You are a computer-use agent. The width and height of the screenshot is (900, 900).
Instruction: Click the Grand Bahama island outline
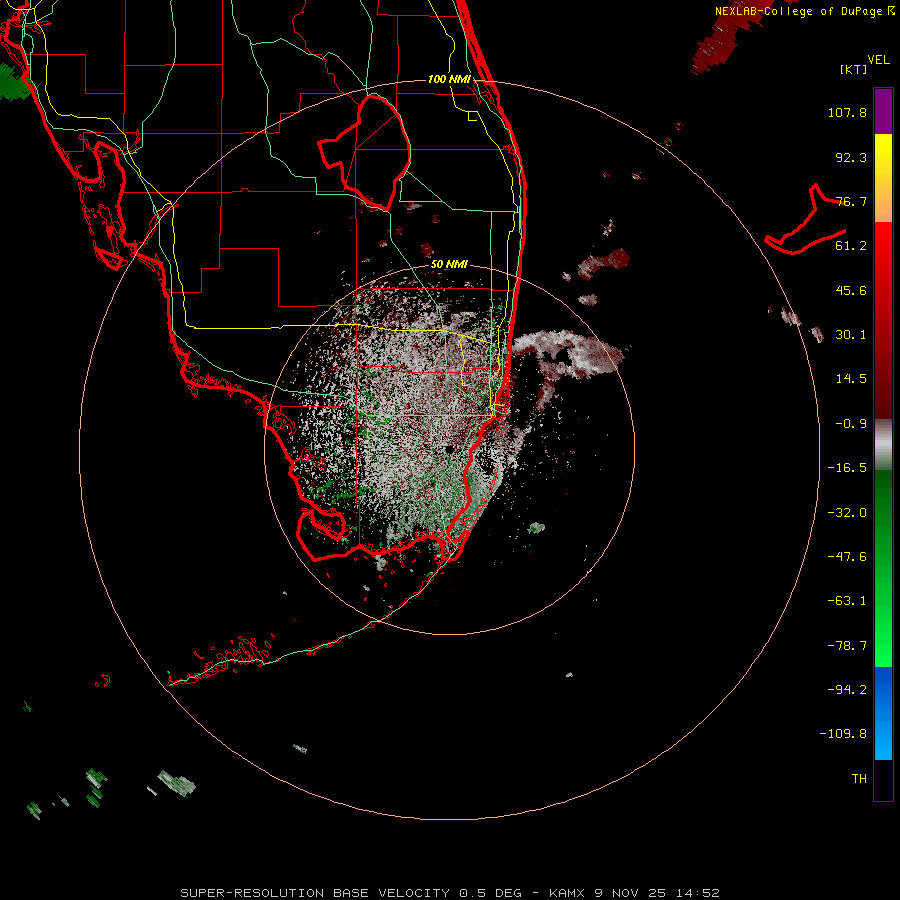(x=804, y=220)
